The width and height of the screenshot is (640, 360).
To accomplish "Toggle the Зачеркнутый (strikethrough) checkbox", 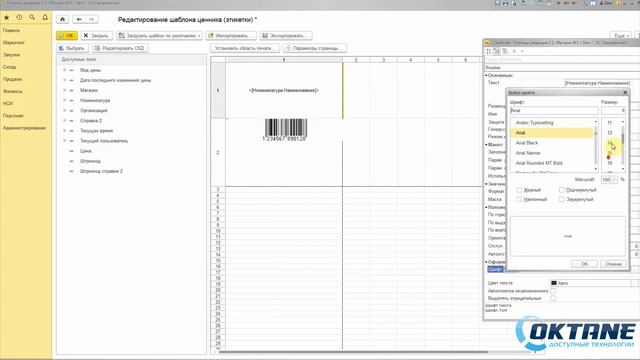I will tap(562, 199).
